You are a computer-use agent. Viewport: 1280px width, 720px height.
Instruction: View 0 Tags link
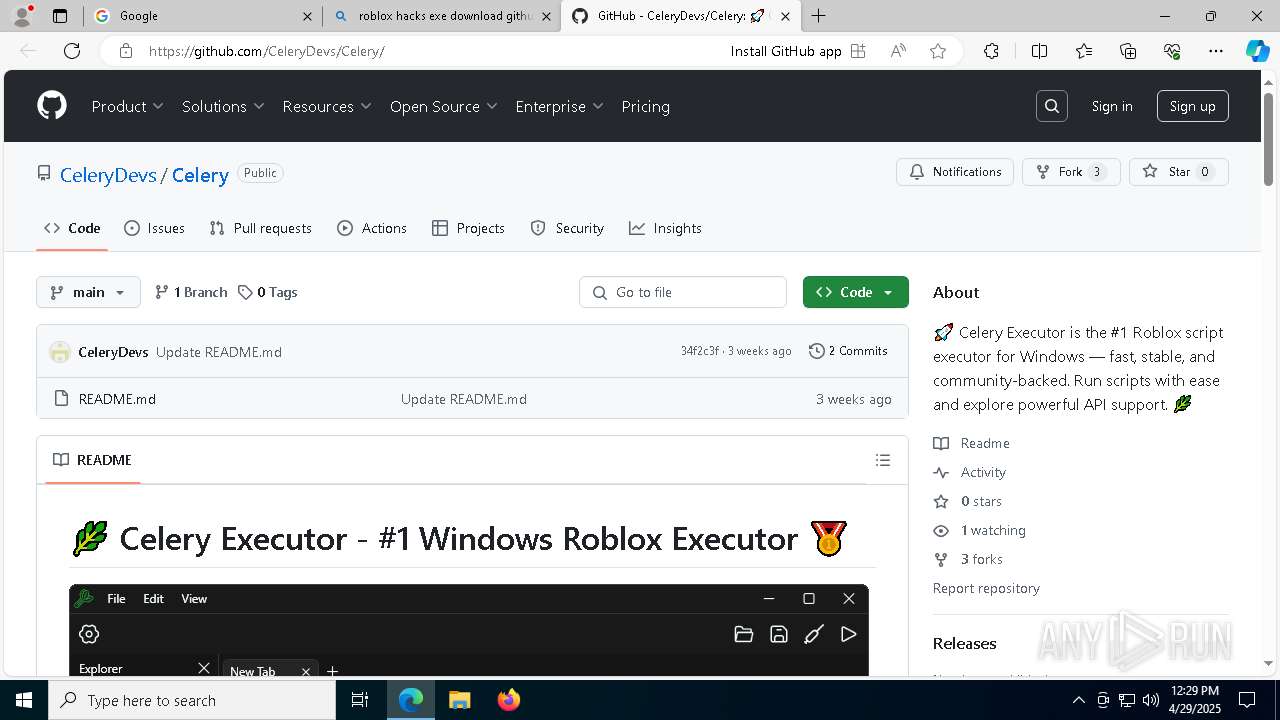click(x=268, y=292)
